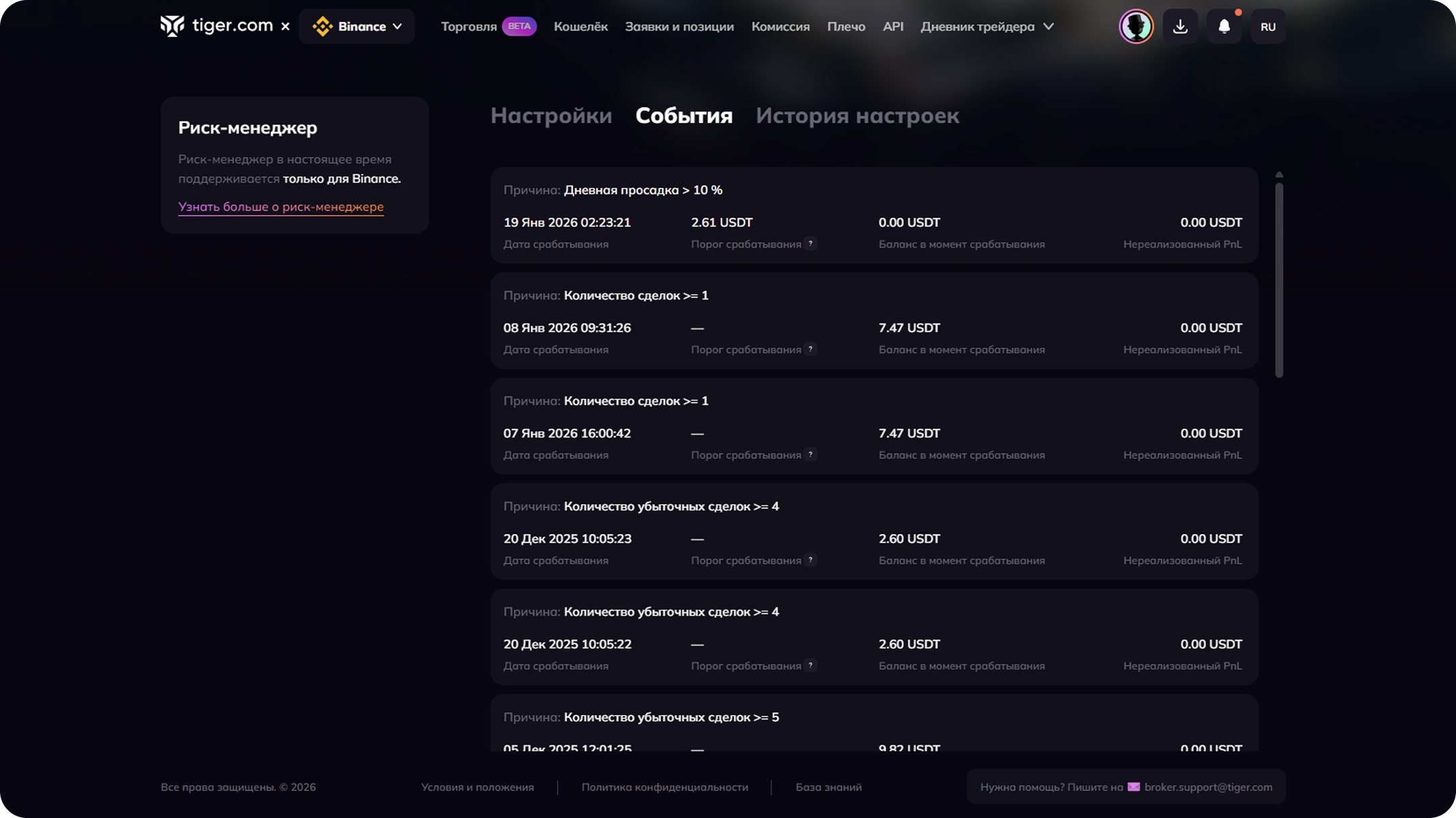Click the scroll-up arrow of events list

(x=1279, y=175)
